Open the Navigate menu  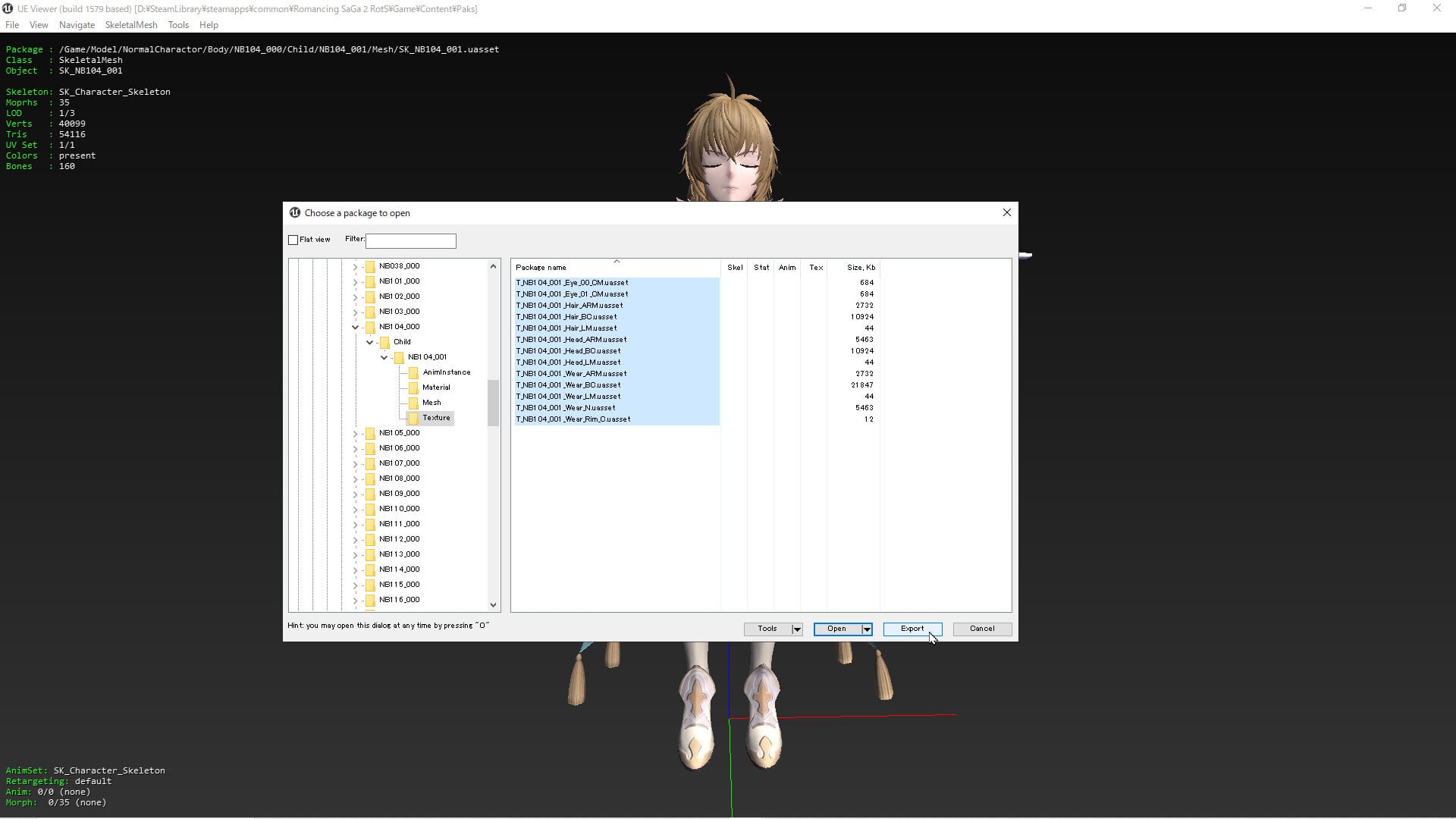[x=77, y=25]
